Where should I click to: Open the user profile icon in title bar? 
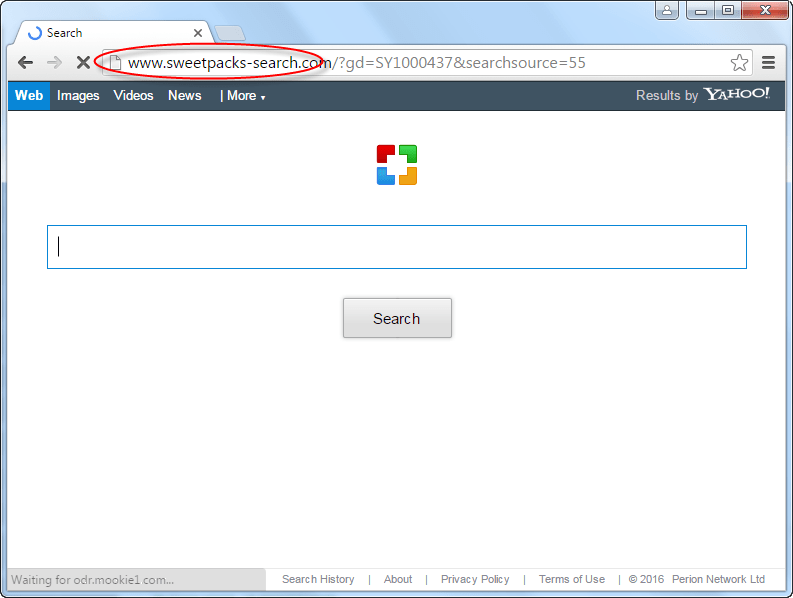click(667, 10)
